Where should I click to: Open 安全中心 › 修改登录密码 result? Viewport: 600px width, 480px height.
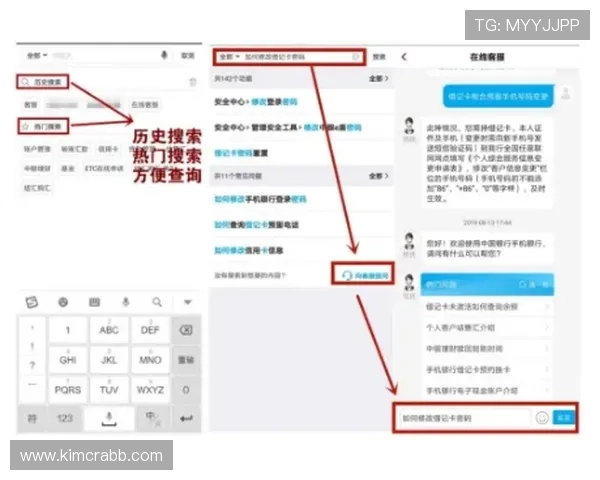pos(302,102)
